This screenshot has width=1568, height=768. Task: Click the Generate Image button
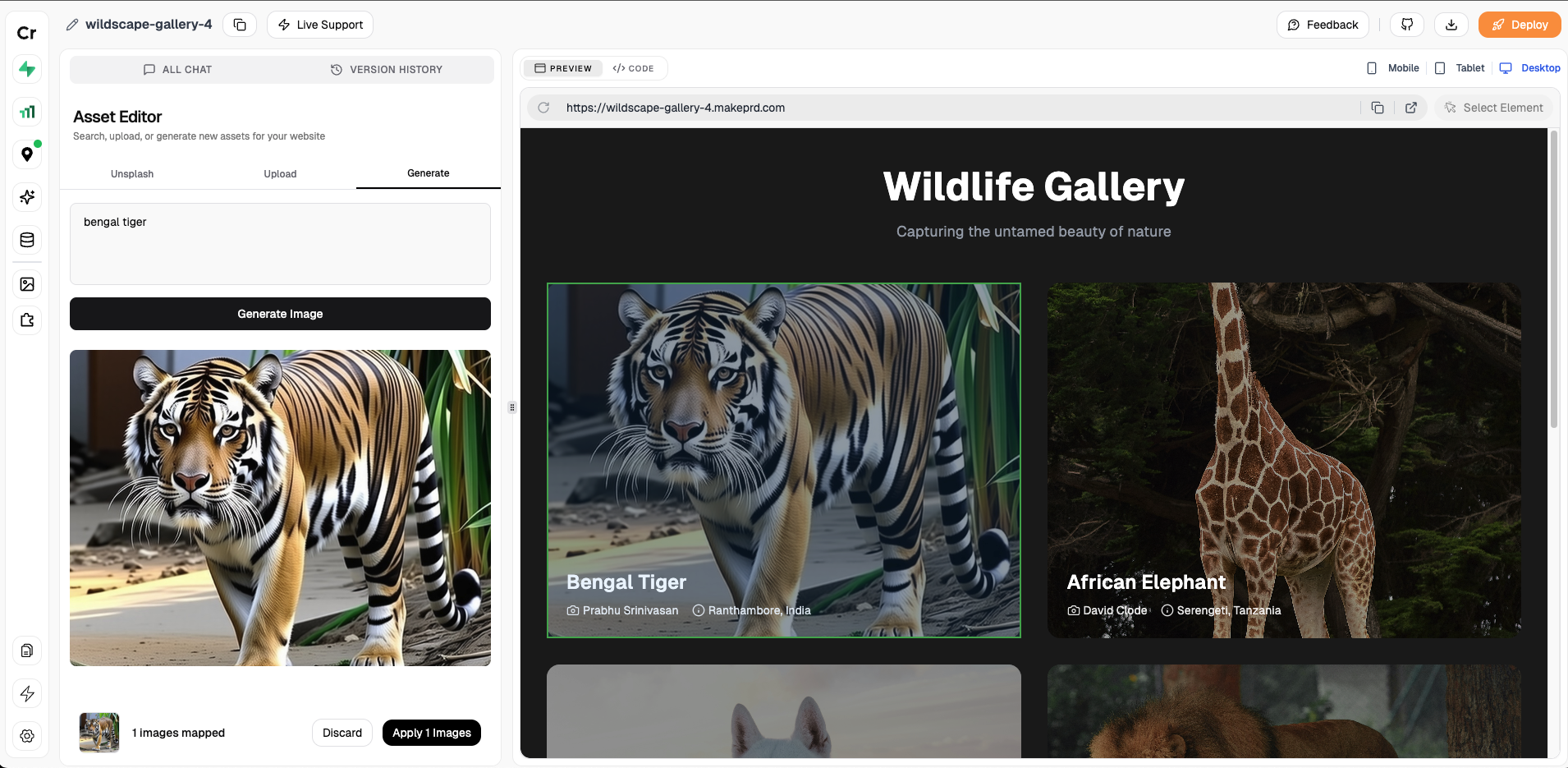pos(279,313)
